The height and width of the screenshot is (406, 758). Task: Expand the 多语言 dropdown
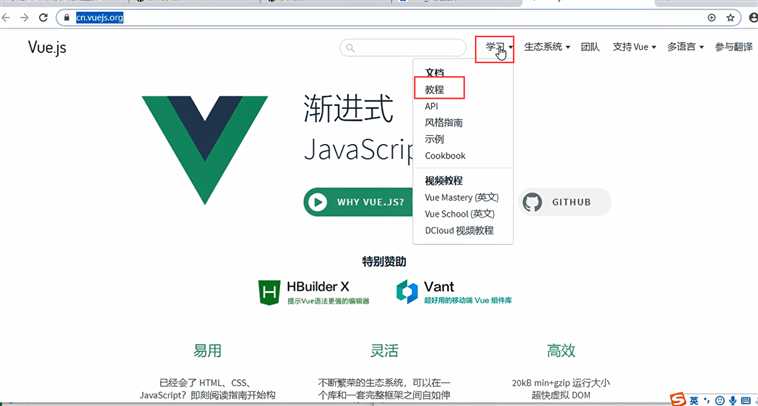(x=685, y=47)
